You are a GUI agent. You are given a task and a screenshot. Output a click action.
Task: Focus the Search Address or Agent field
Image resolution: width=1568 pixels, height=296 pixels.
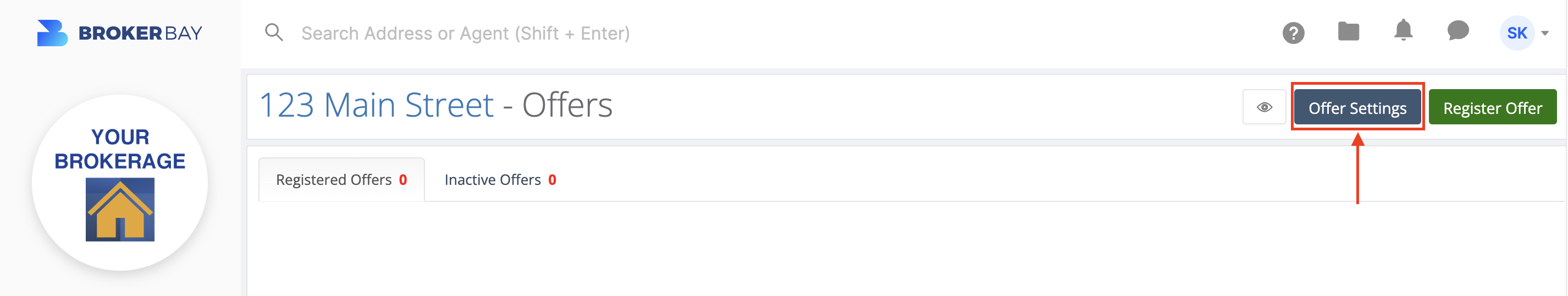click(x=466, y=33)
